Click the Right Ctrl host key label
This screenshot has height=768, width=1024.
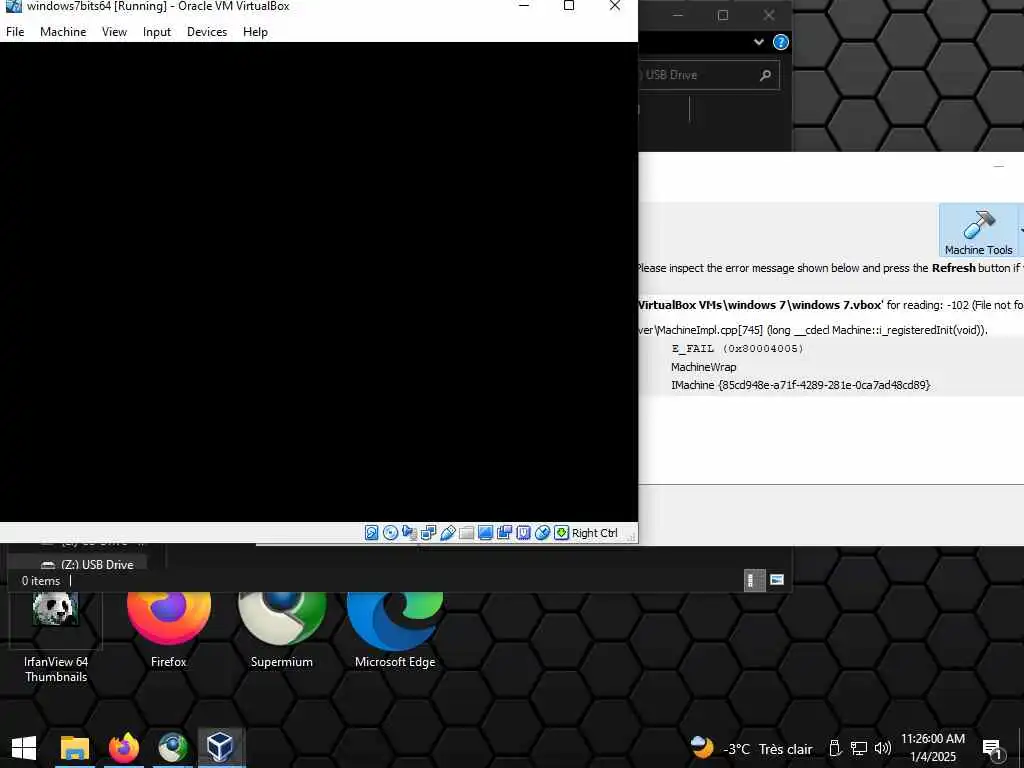[x=595, y=533]
